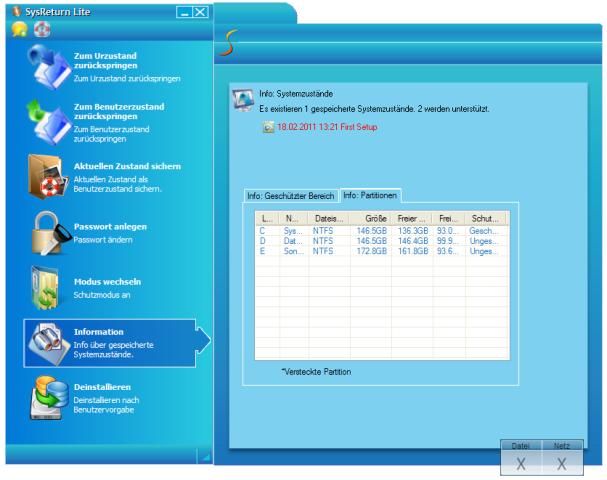Click the lifebuoy help icon in header
Viewport: 607px width, 480px height.
pos(42,29)
